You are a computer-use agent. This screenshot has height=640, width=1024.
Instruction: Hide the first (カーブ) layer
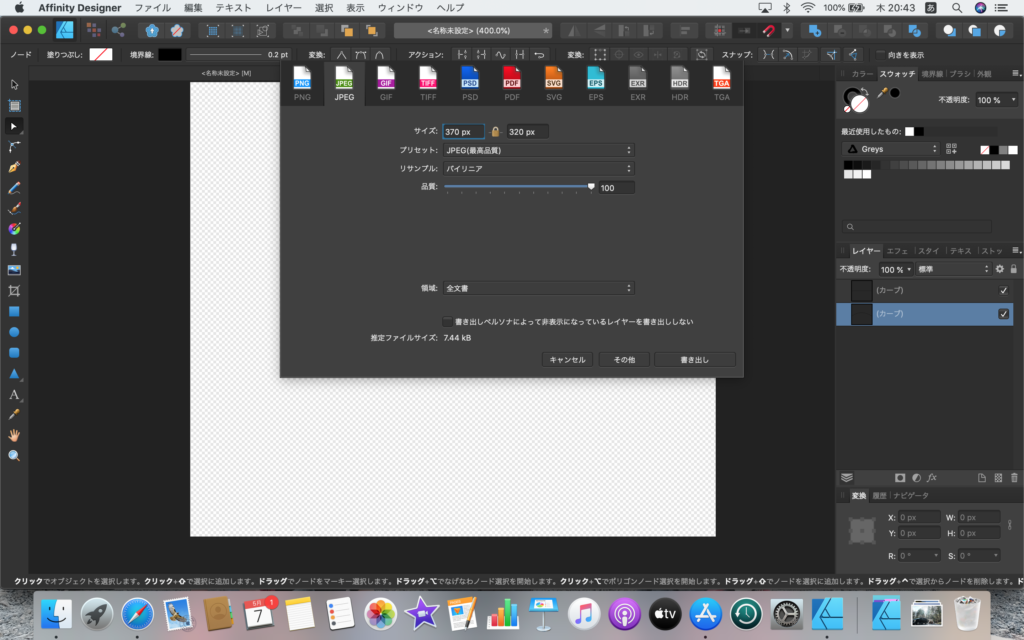pos(1004,291)
